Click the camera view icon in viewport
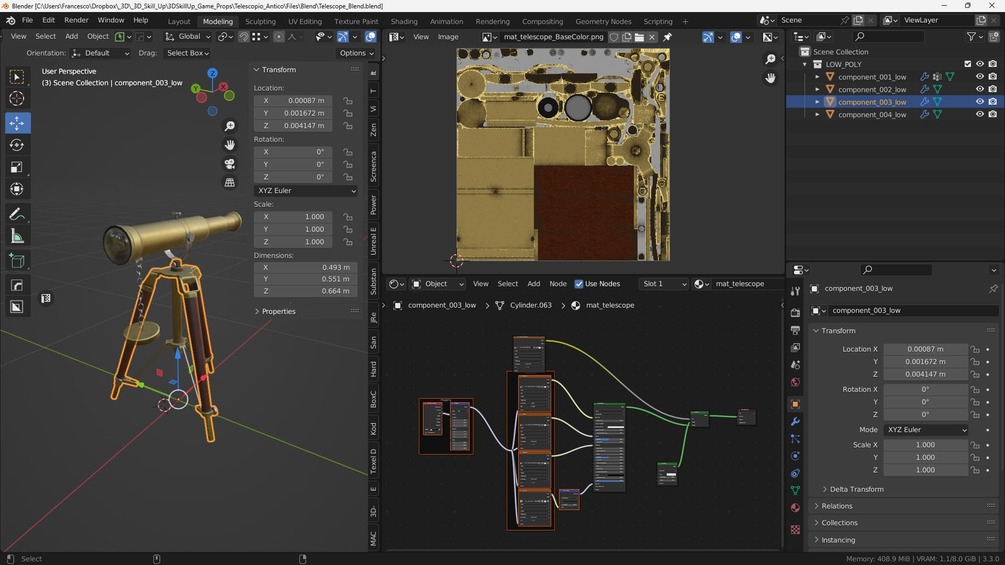Viewport: 1005px width, 565px height. click(230, 164)
